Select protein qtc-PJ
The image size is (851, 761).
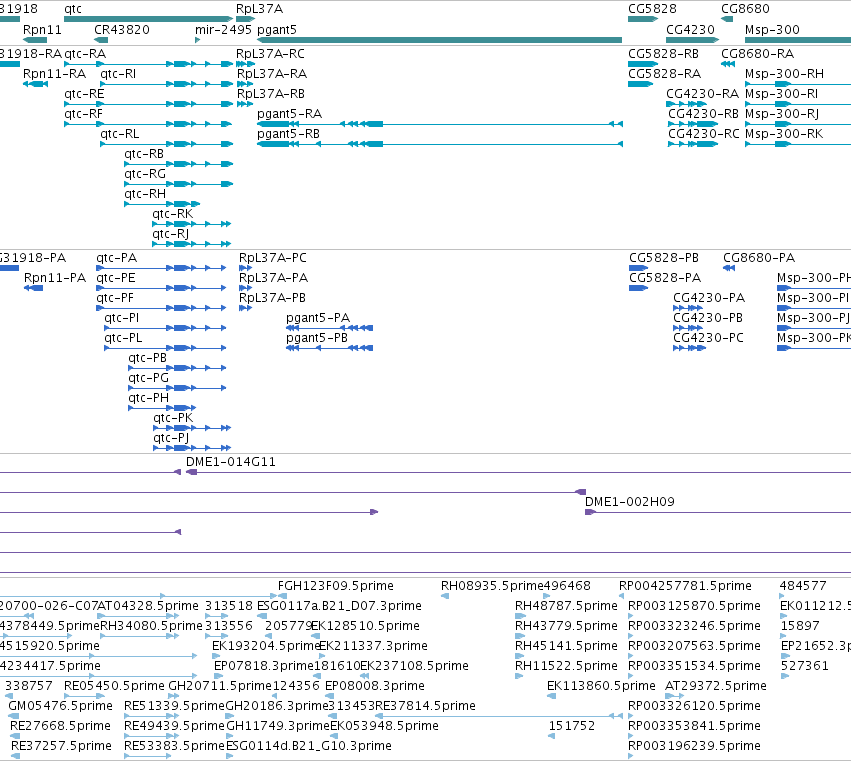[192, 448]
